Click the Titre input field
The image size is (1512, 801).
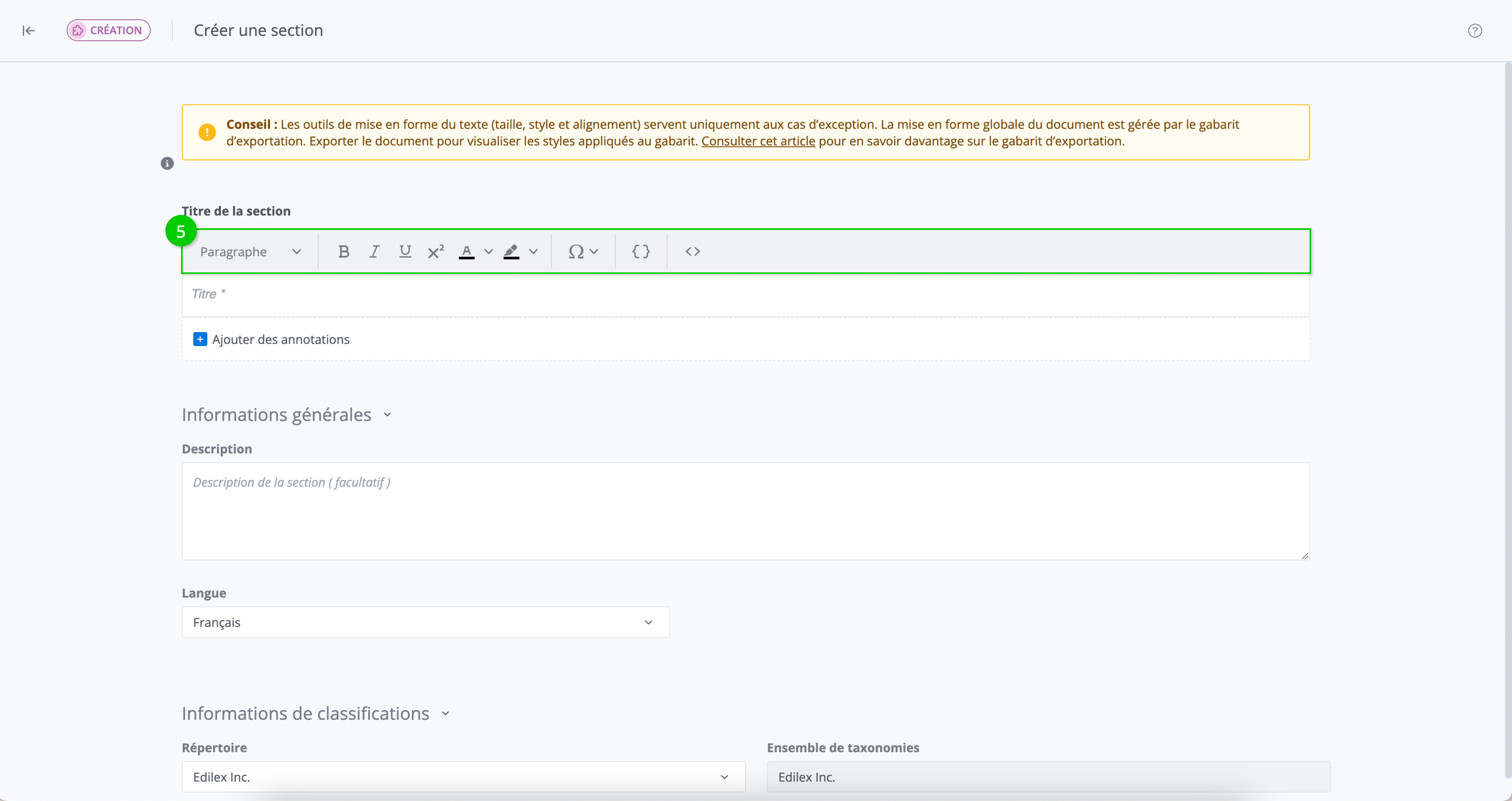(745, 294)
